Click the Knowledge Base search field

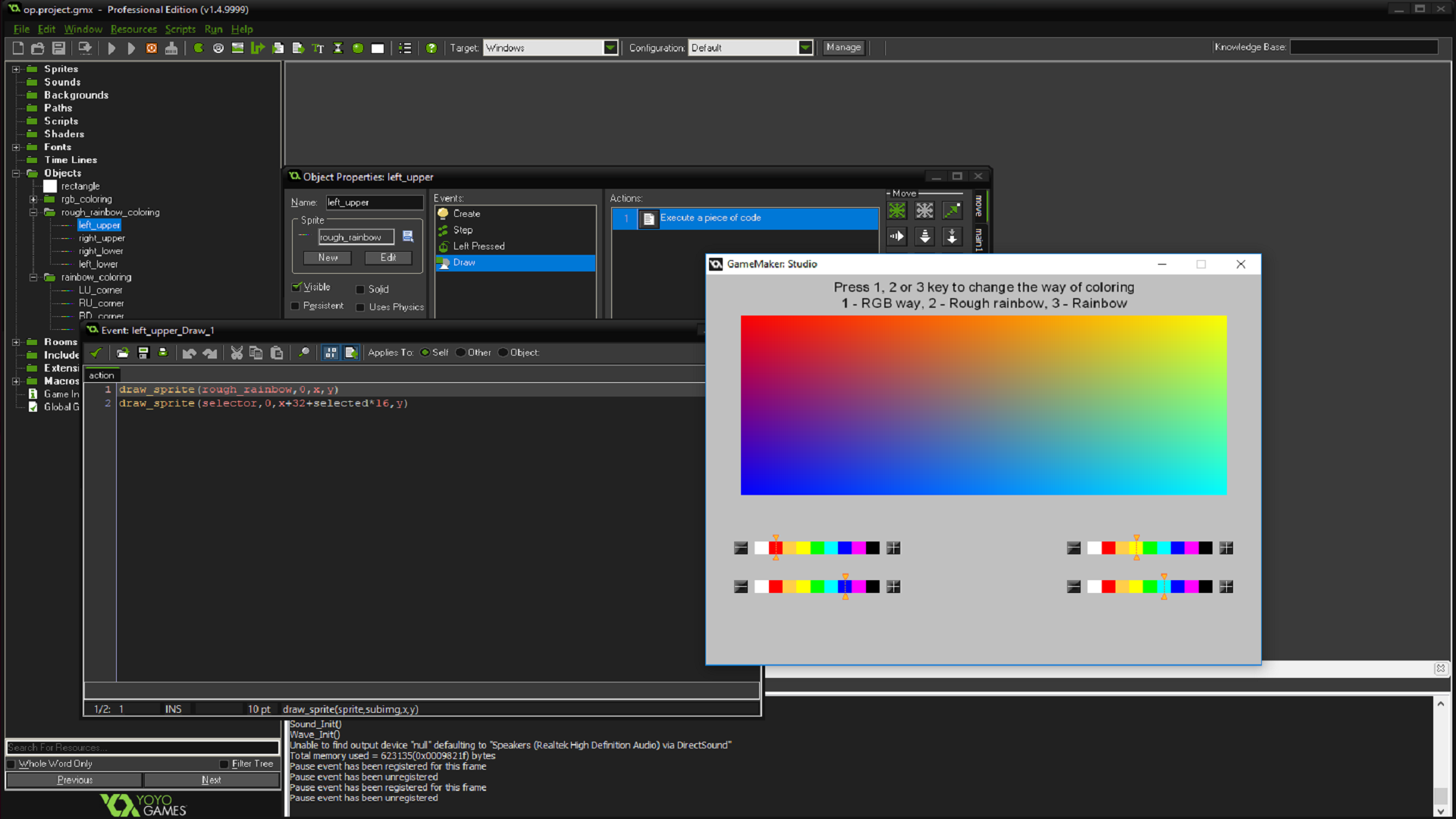(x=1363, y=47)
